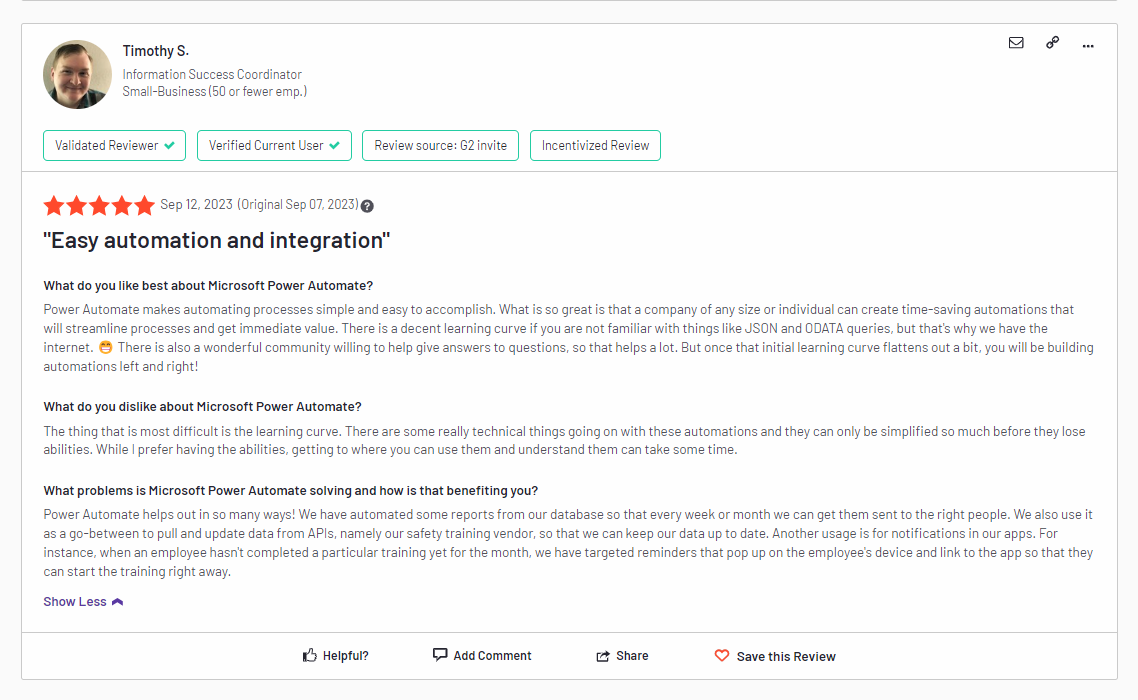Click the Add Comment label
1138x700 pixels.
(x=492, y=656)
